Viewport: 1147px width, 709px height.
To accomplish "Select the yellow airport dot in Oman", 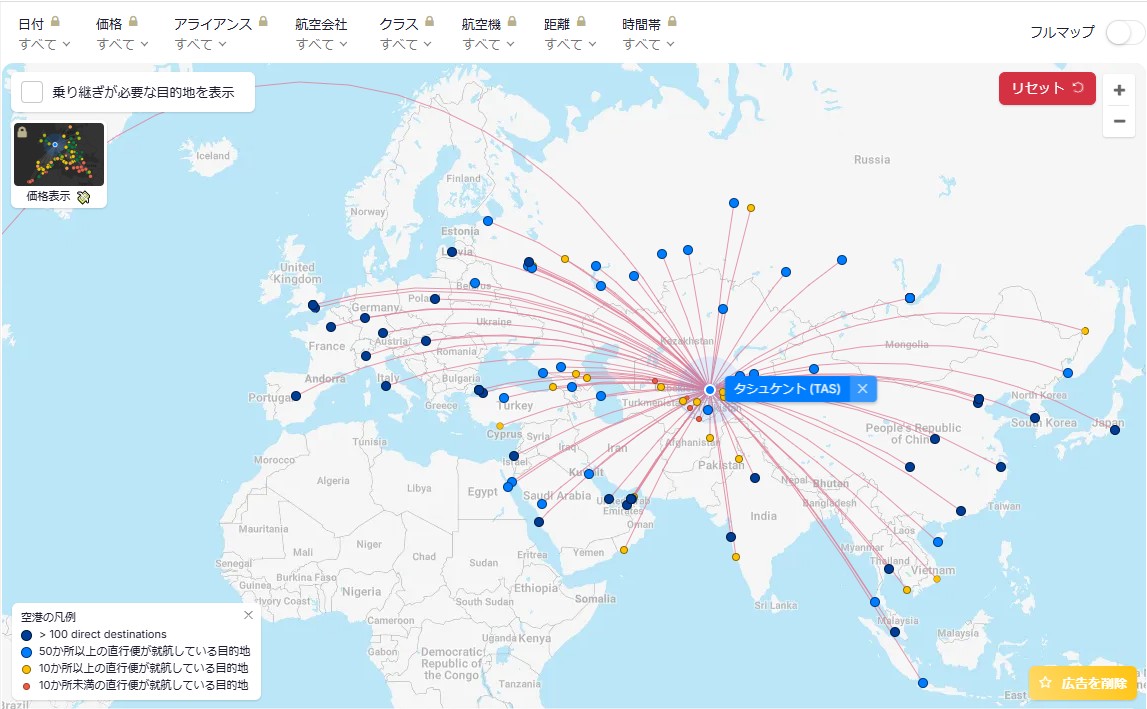I will pyautogui.click(x=624, y=549).
